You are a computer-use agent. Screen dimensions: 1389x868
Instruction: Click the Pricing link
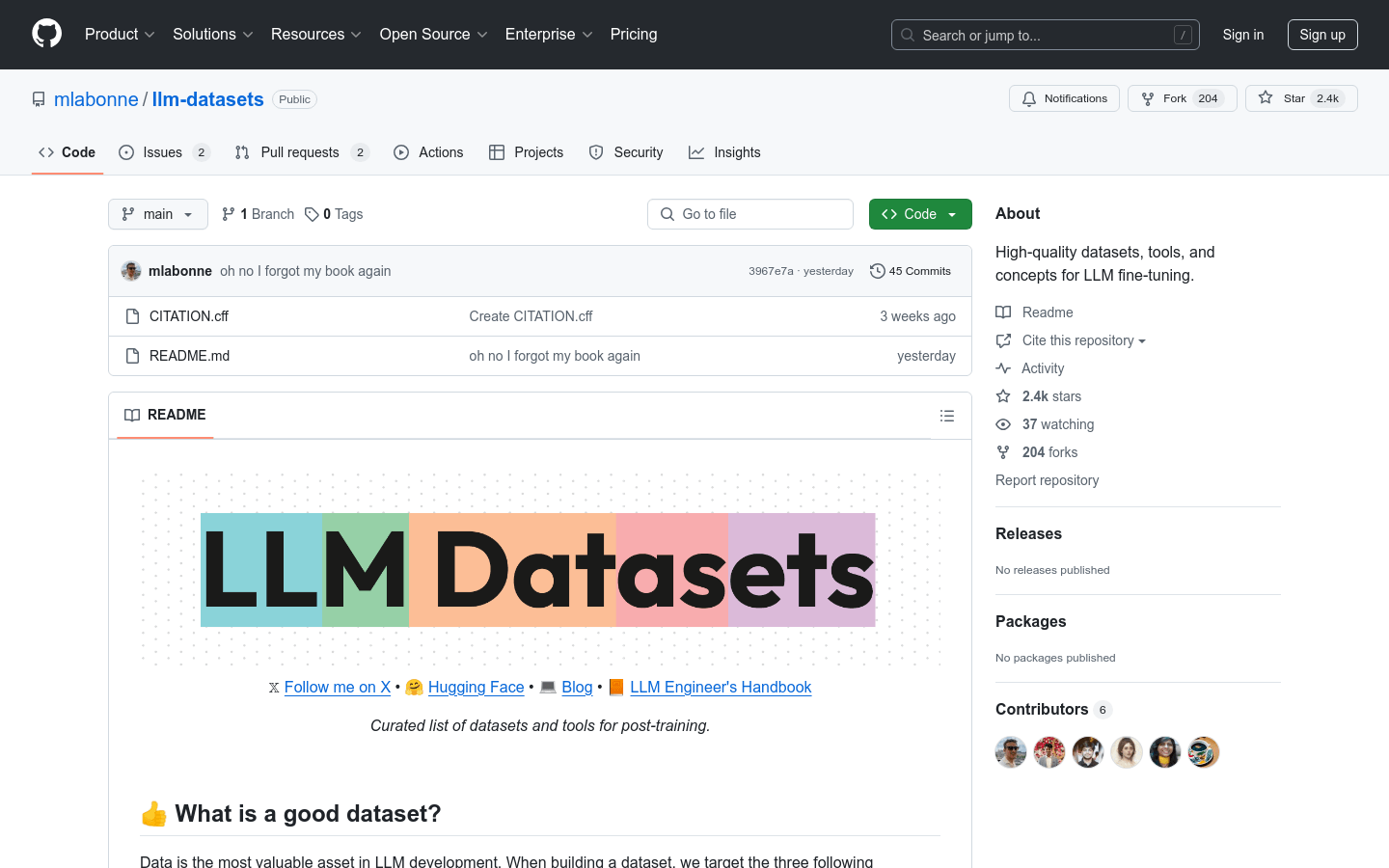point(634,34)
